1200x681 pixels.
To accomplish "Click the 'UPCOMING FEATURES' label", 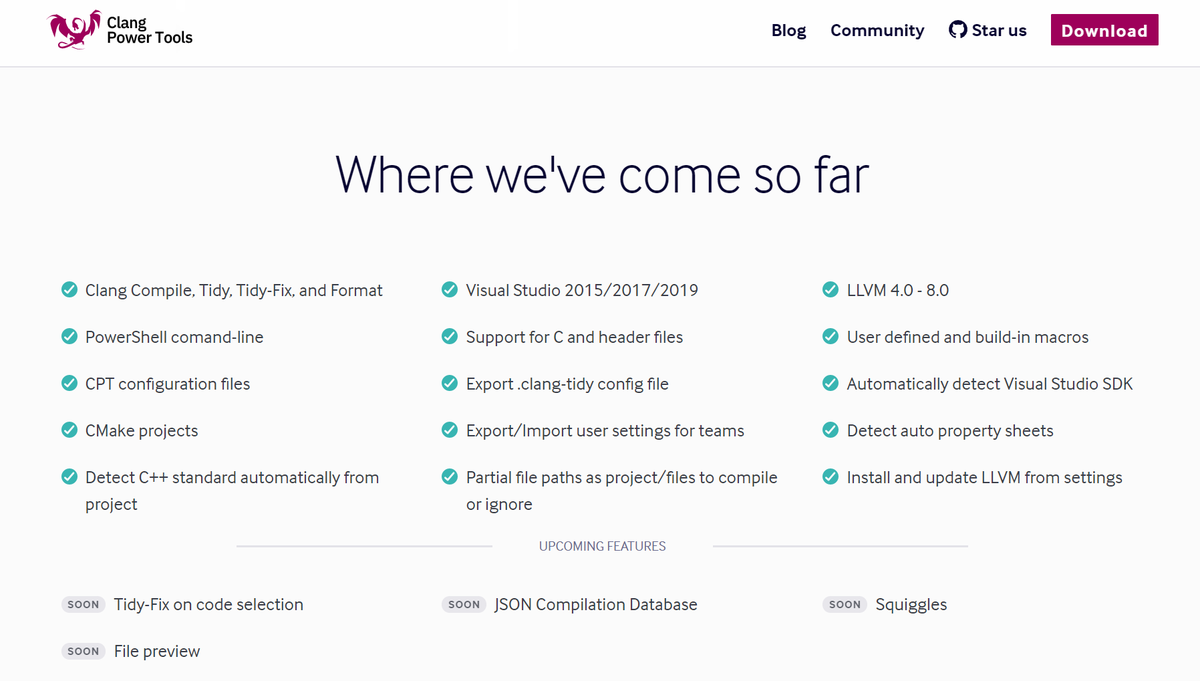I will pyautogui.click(x=602, y=546).
